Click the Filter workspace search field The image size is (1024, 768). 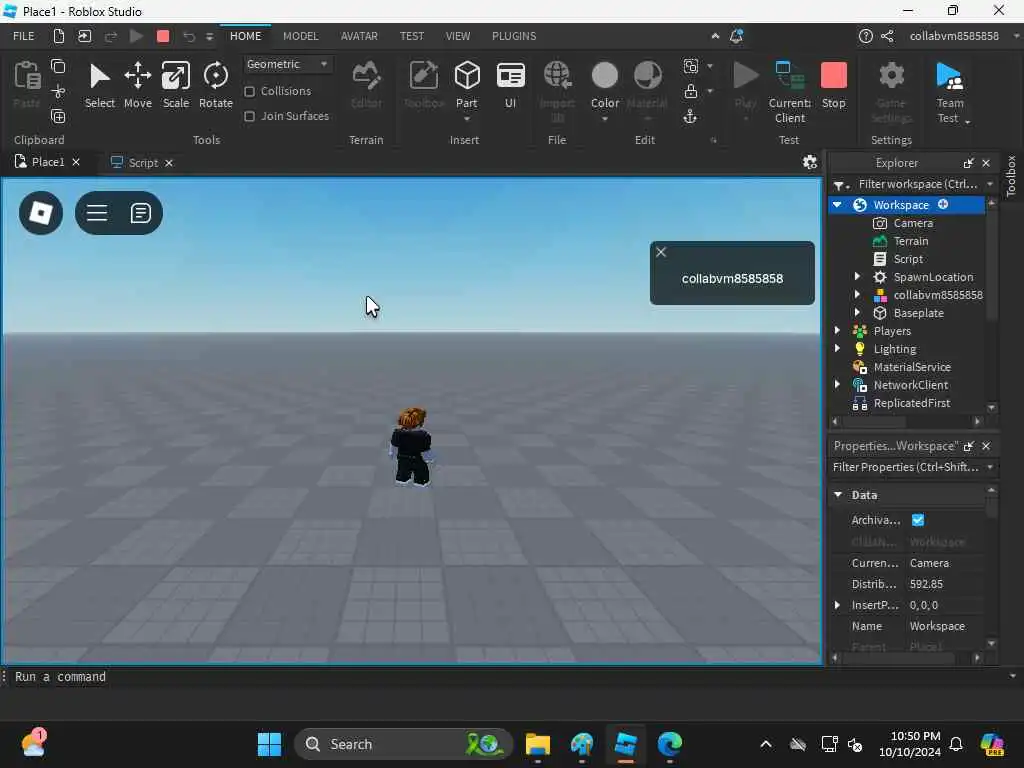pyautogui.click(x=917, y=184)
